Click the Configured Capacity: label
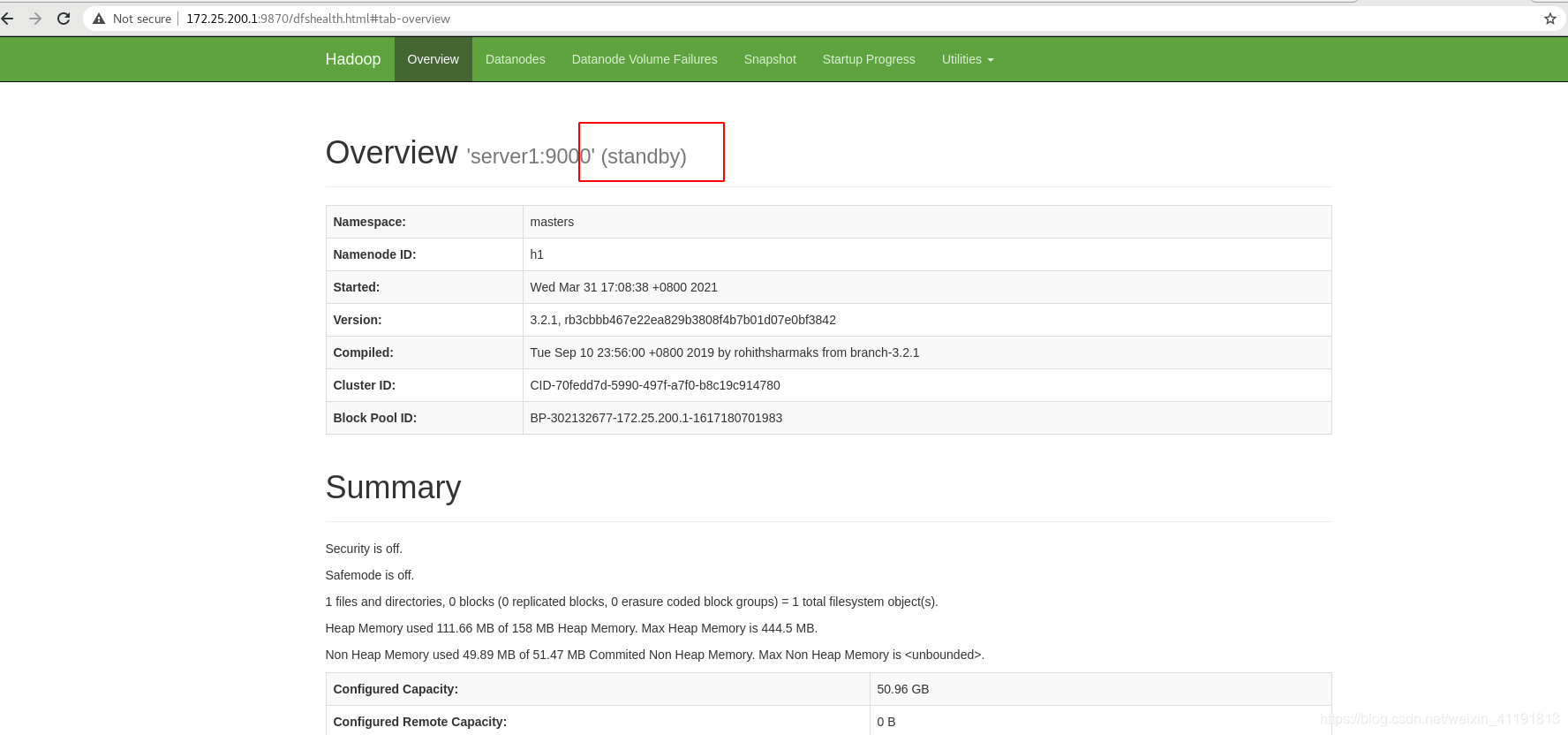This screenshot has height=735, width=1568. pos(396,689)
